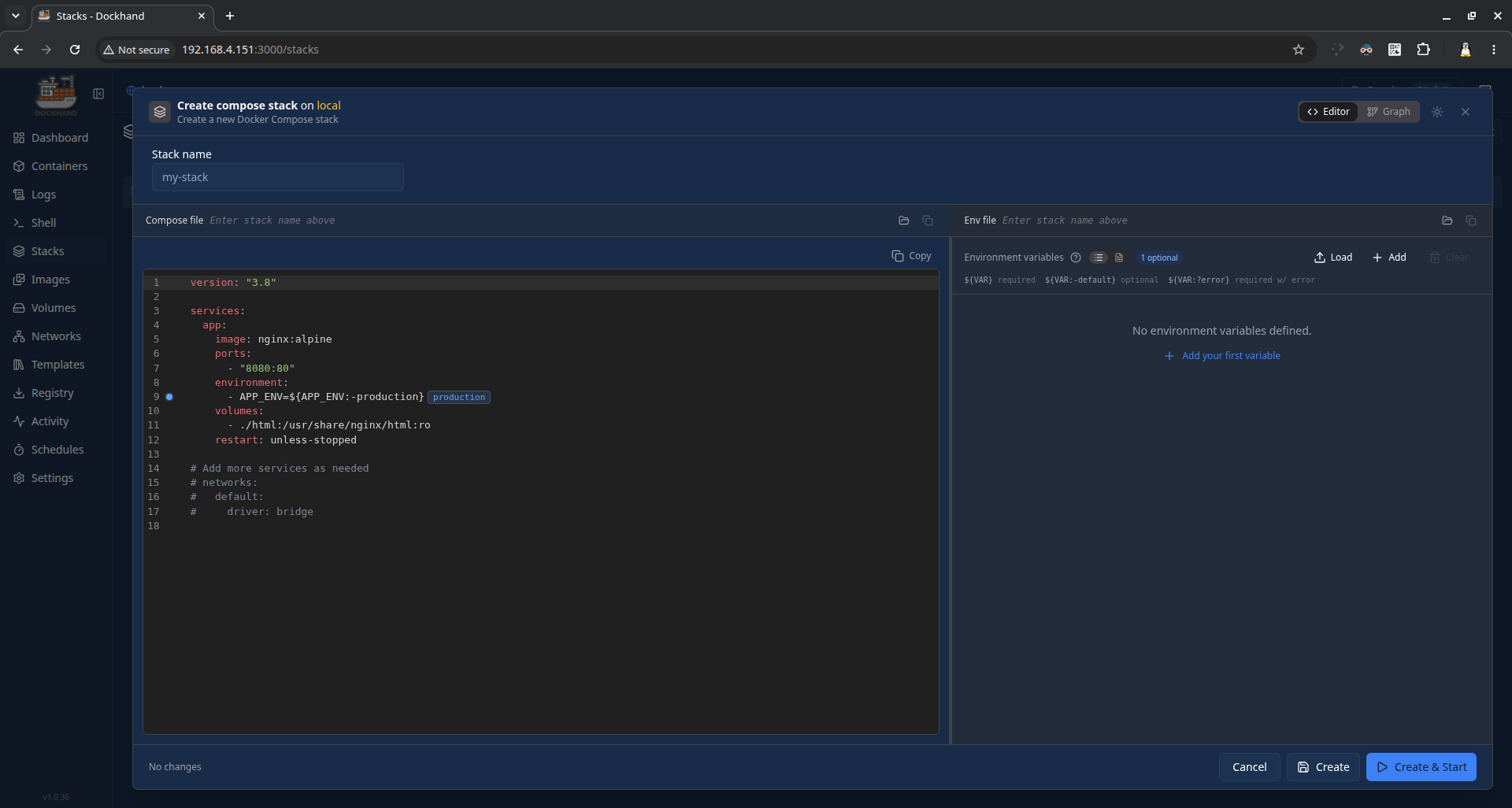The width and height of the screenshot is (1512, 808).
Task: Go to Containers in the sidebar
Action: pyautogui.click(x=51, y=166)
